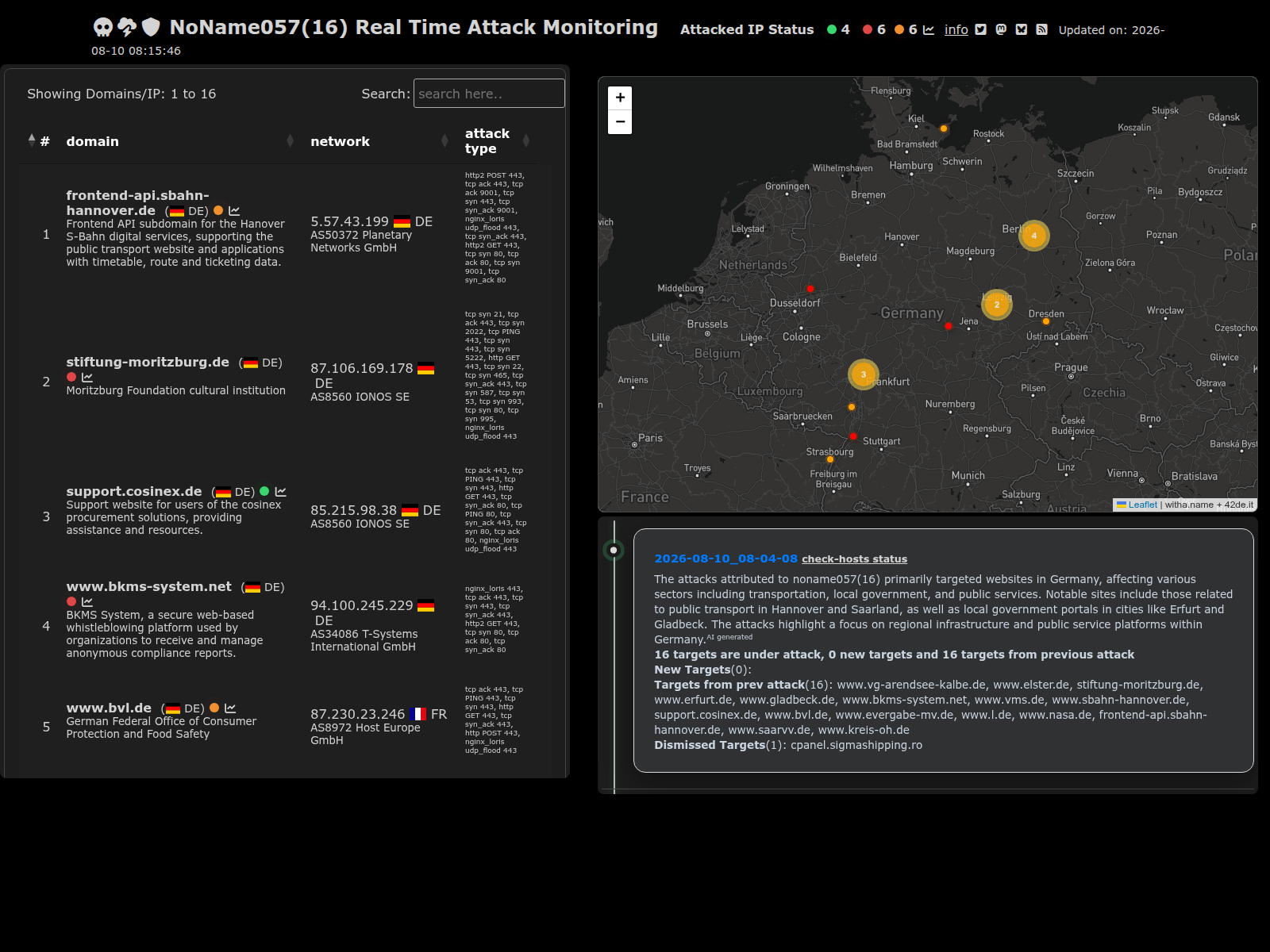Click the green status dot showing 4
Screen dimensions: 1270x952
[x=832, y=30]
